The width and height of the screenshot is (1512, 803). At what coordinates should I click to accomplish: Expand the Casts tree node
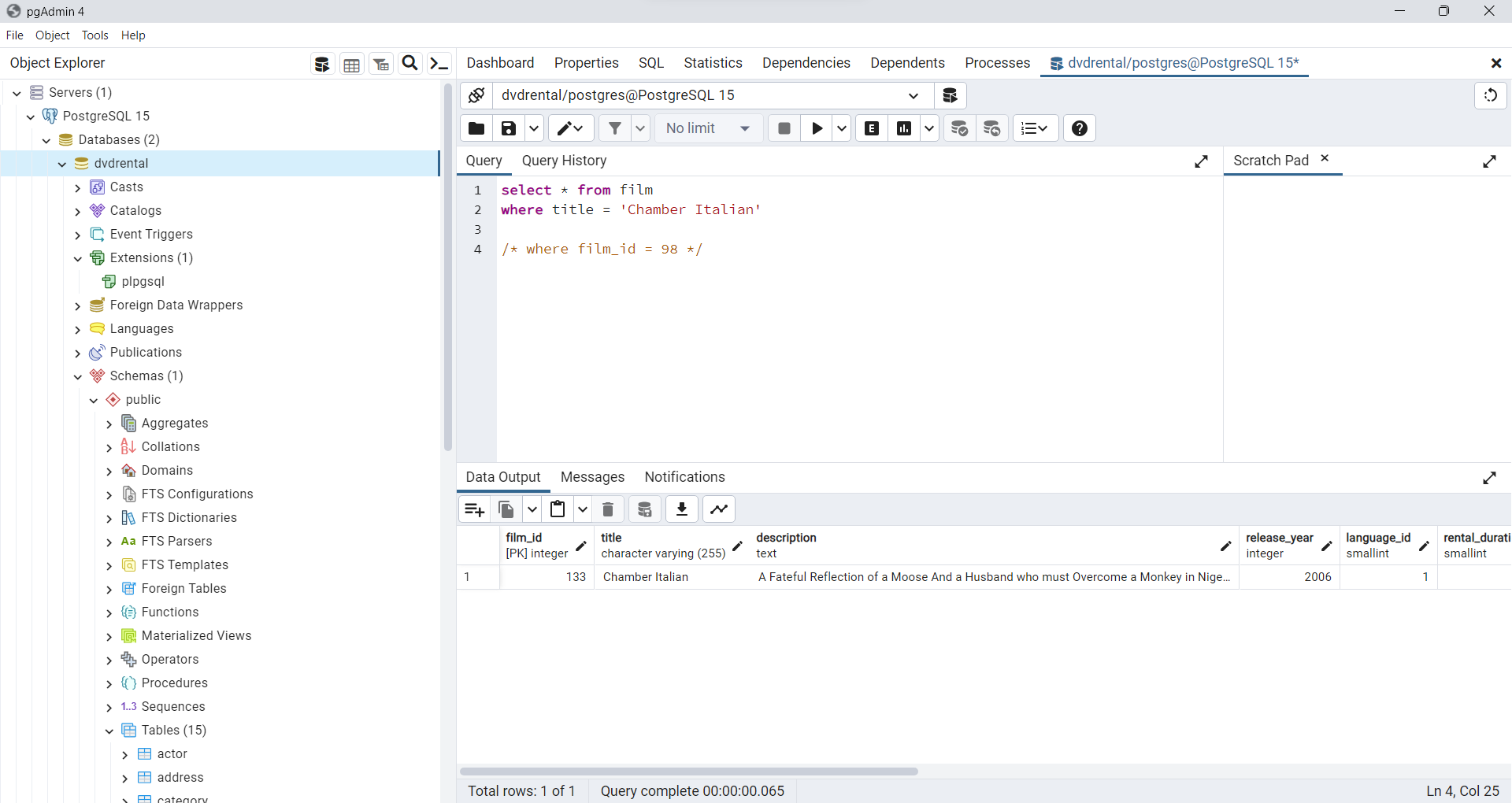tap(78, 187)
